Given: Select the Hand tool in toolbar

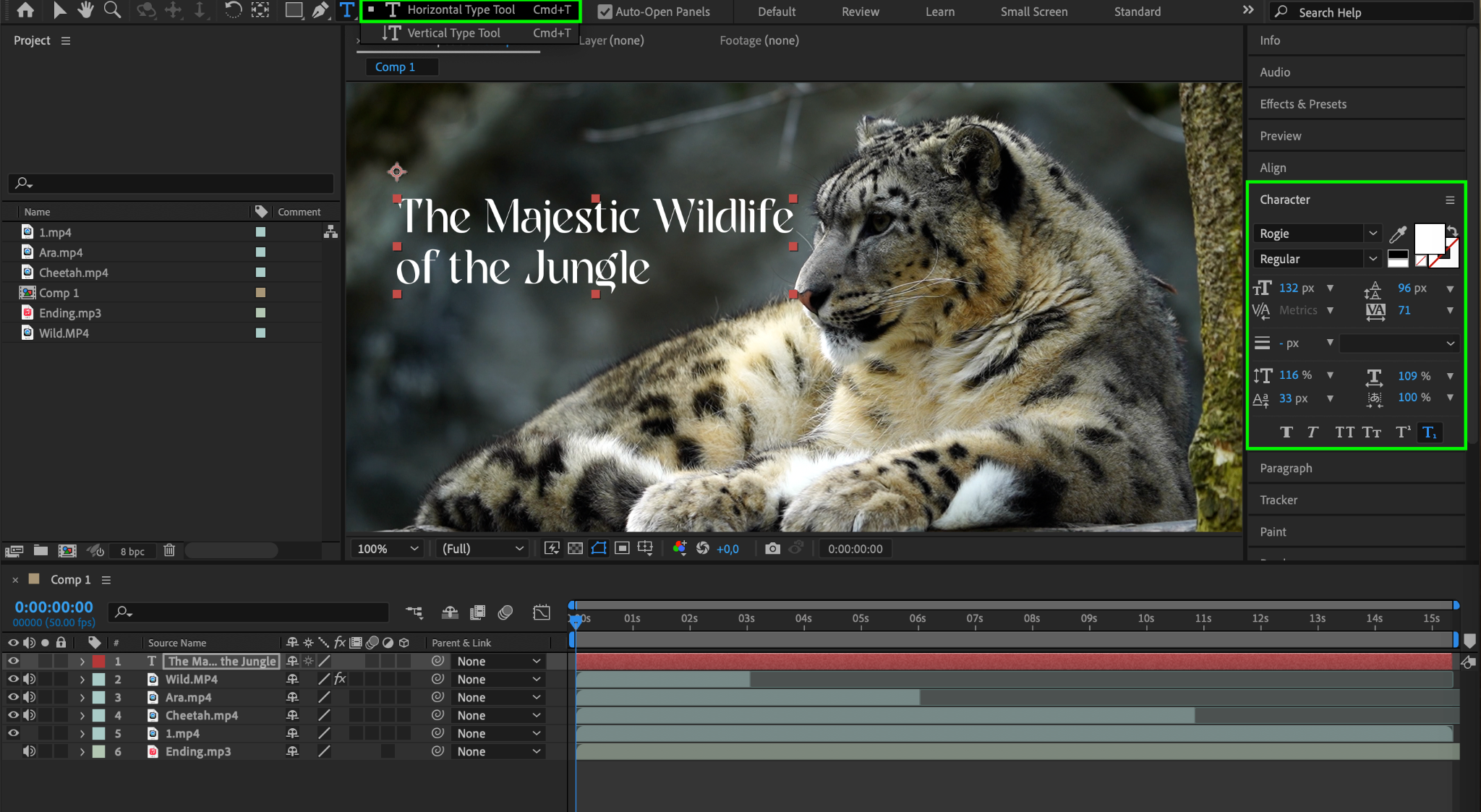Looking at the screenshot, I should (x=86, y=10).
